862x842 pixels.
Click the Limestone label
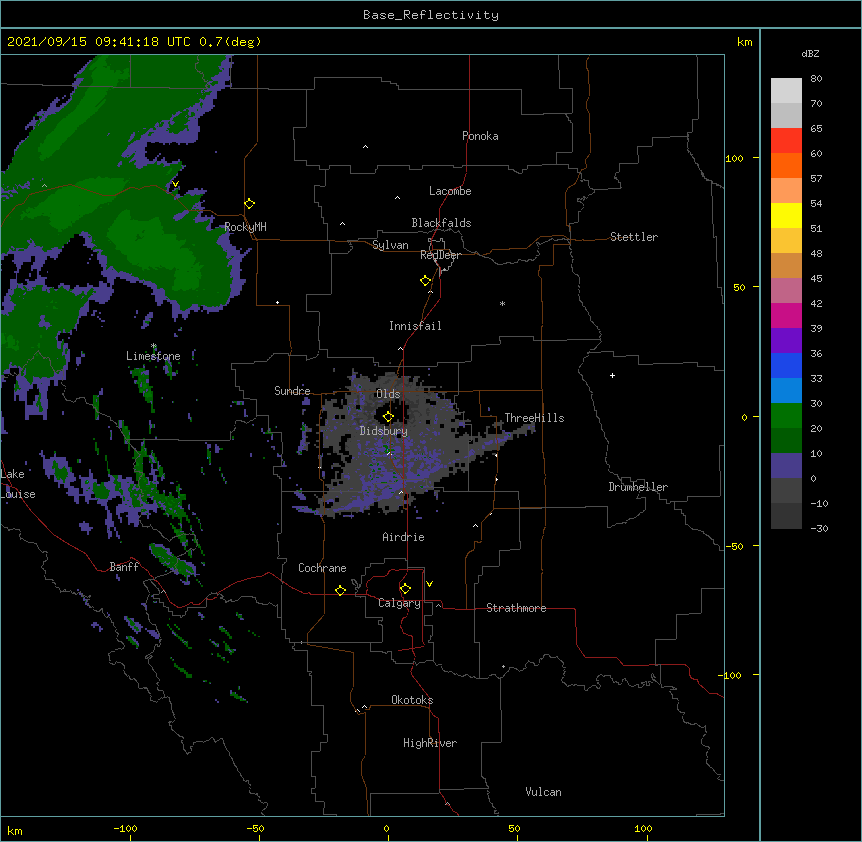pos(153,356)
